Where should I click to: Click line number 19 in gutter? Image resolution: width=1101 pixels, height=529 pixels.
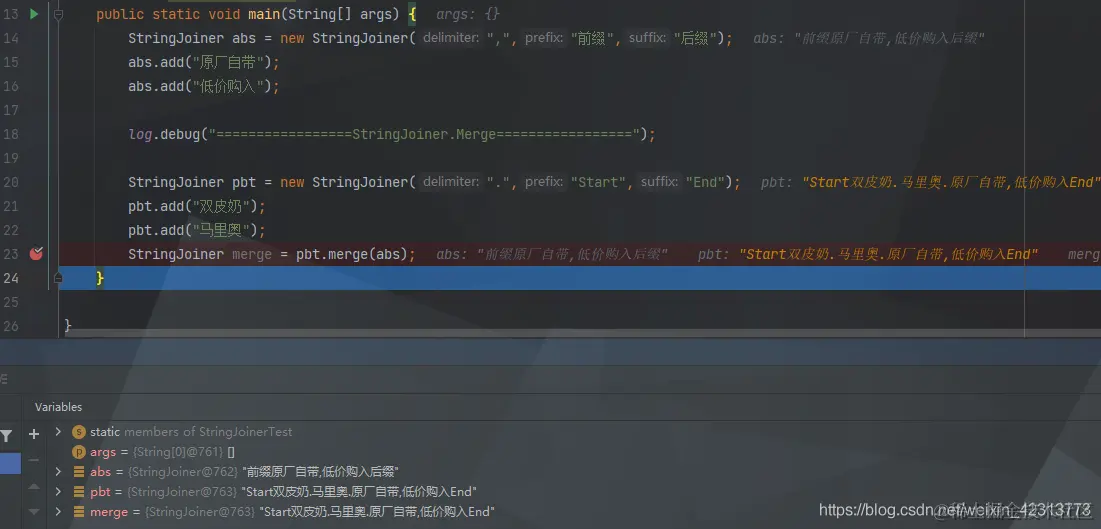click(x=11, y=158)
